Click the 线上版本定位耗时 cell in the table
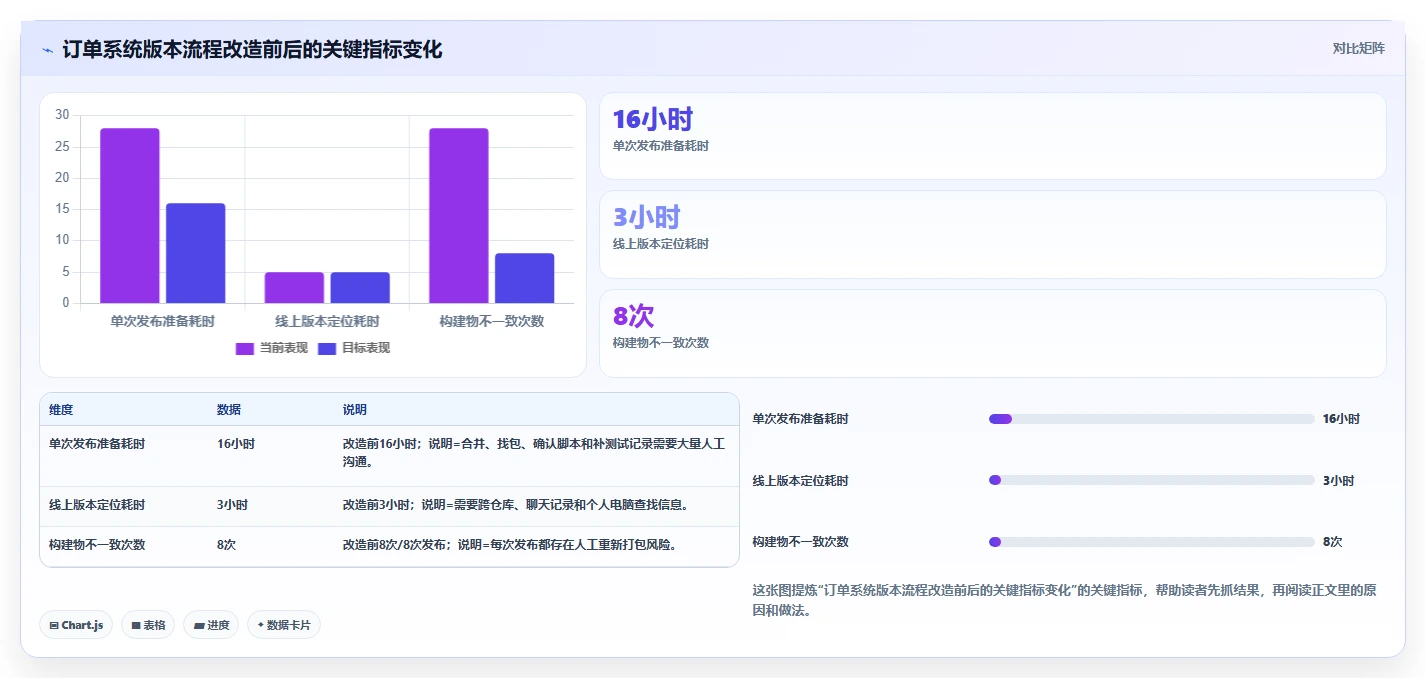 [97, 505]
